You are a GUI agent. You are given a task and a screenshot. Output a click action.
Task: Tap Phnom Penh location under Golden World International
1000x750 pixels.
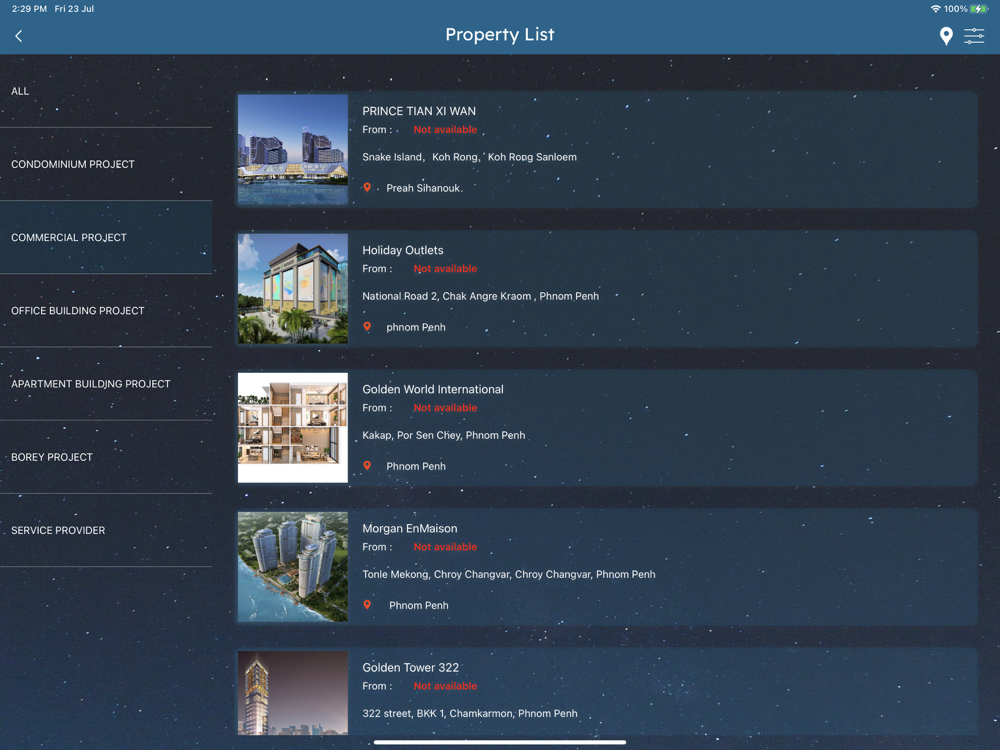tap(416, 466)
